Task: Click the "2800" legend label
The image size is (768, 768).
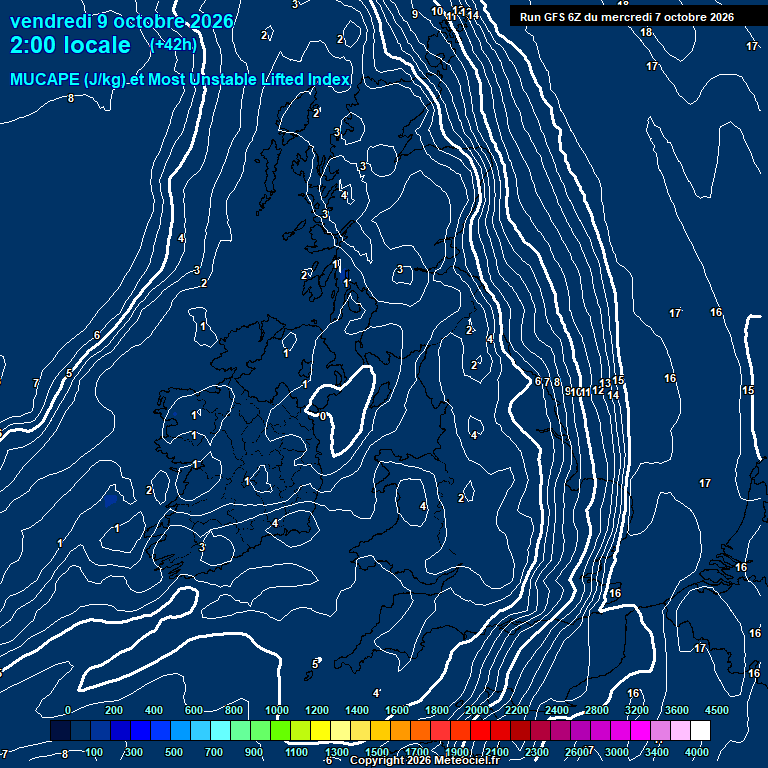Action: (597, 710)
